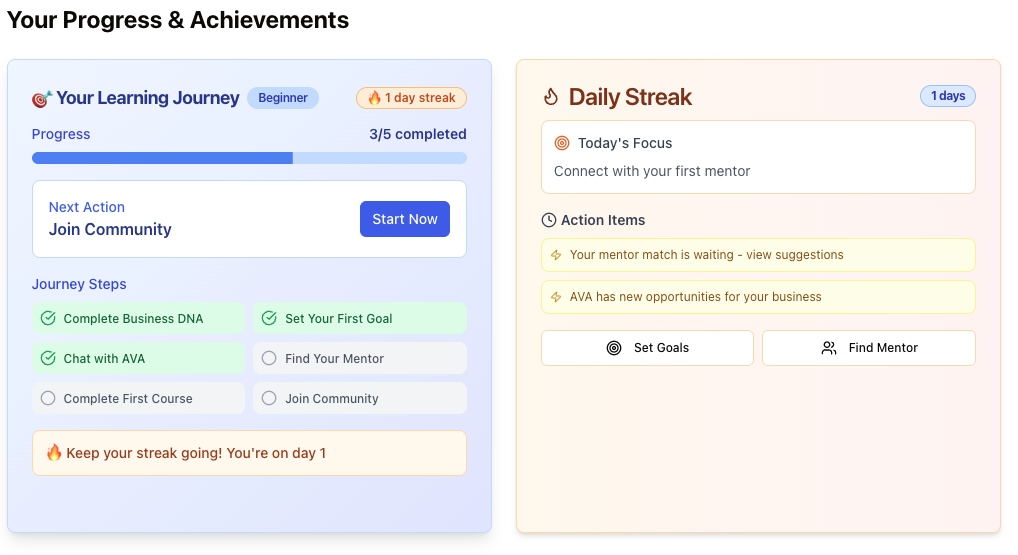Click the target icon in Set Goals button
The height and width of the screenshot is (555, 1018).
614,348
